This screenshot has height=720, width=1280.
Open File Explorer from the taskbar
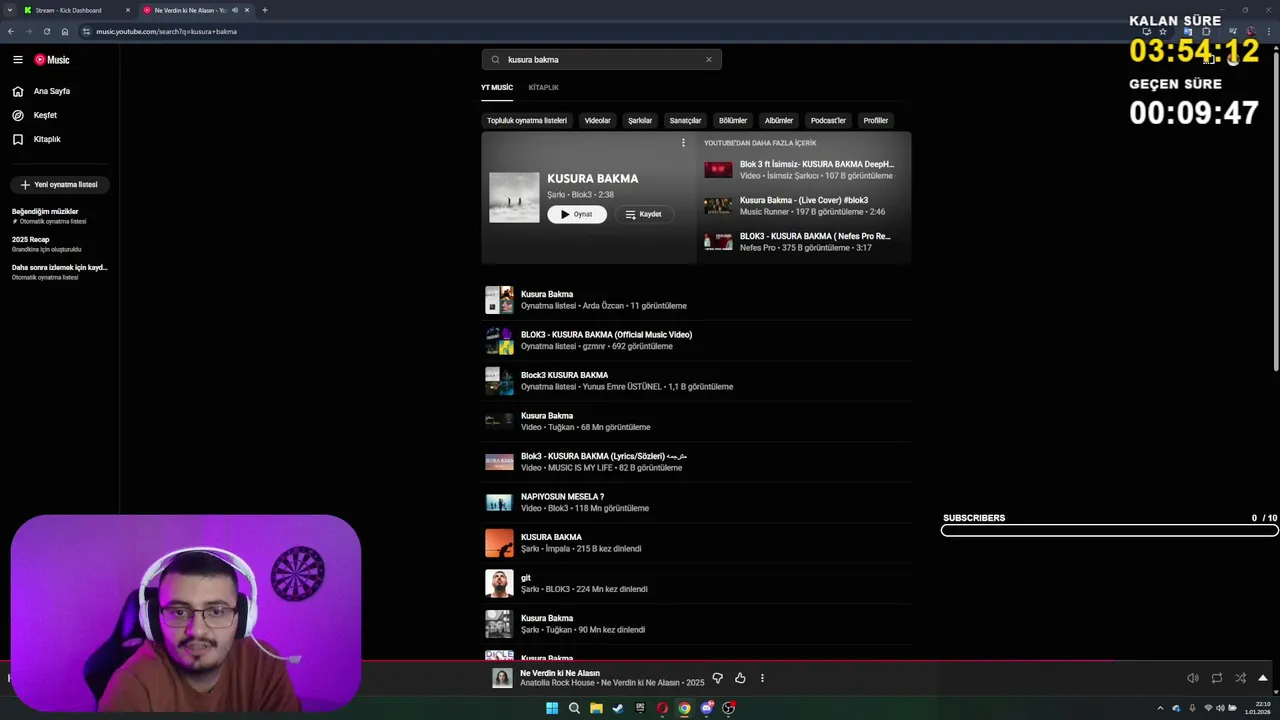[x=596, y=708]
